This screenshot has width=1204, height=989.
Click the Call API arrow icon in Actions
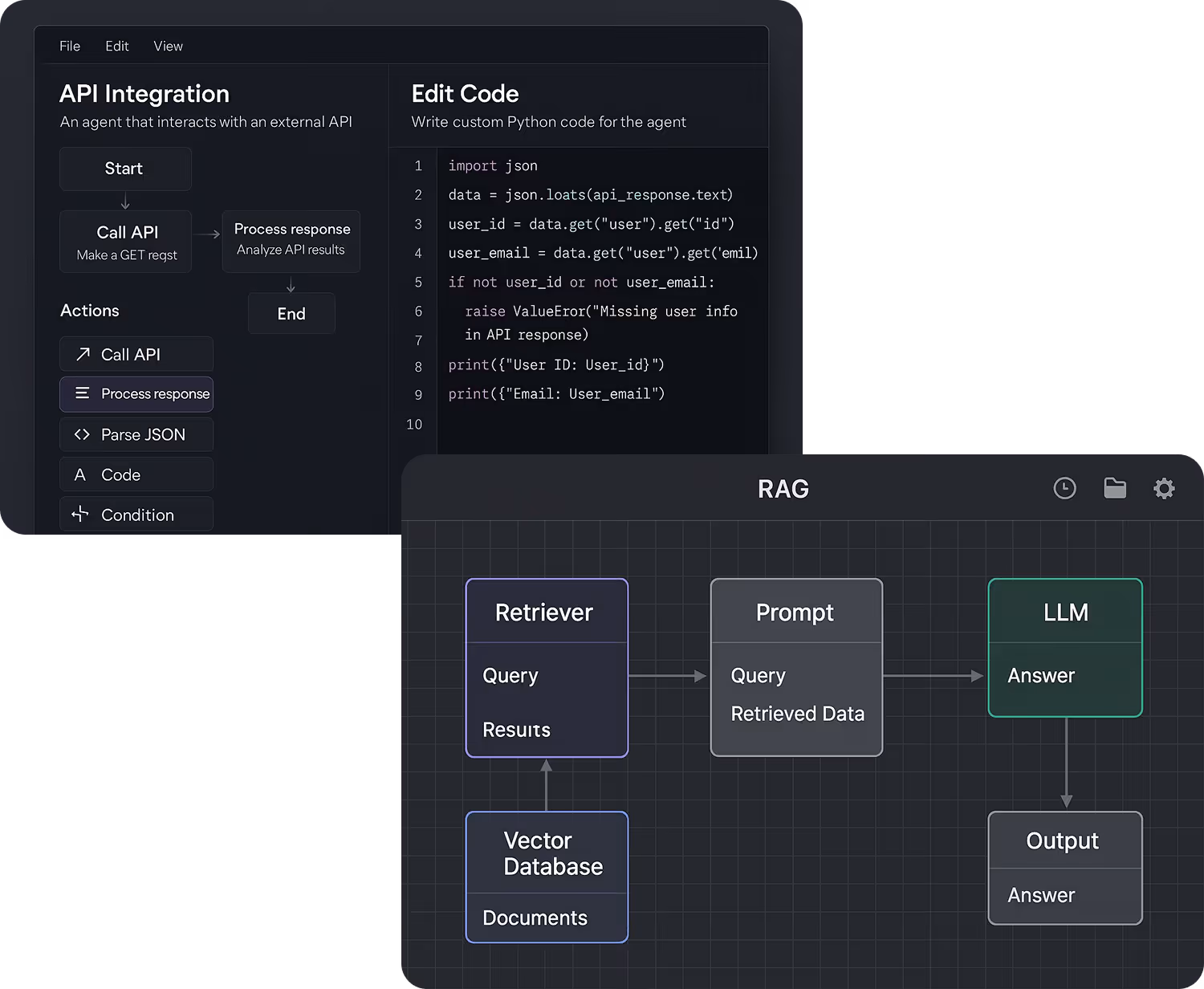tap(82, 354)
